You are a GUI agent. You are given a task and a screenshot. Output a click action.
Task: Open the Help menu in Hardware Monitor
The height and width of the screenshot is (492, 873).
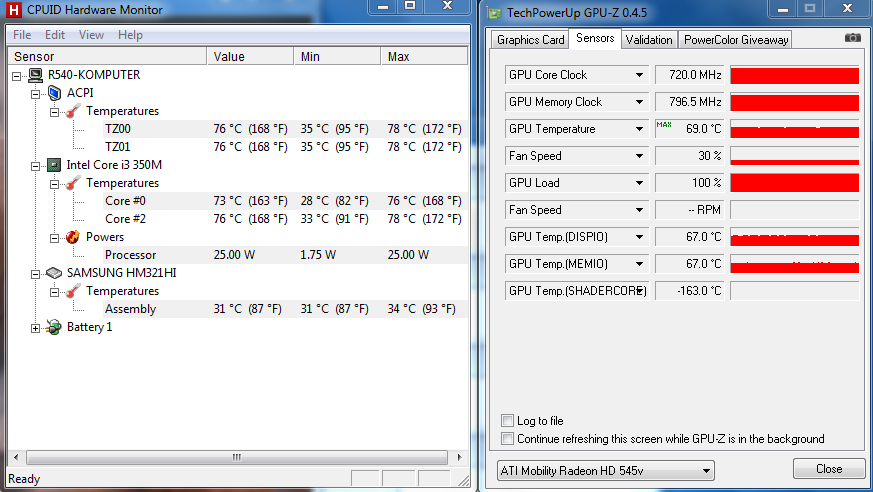click(x=130, y=35)
